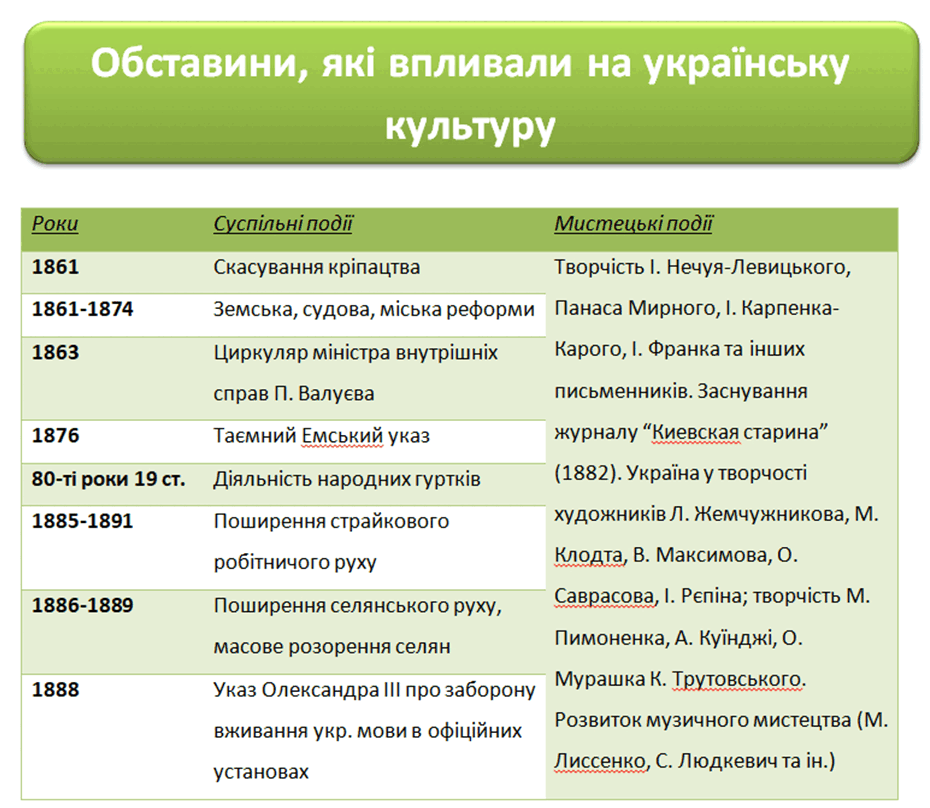The width and height of the screenshot is (930, 808).
Task: Select the line "Розвиток музичного мистецтва (М."
Action: 721,720
